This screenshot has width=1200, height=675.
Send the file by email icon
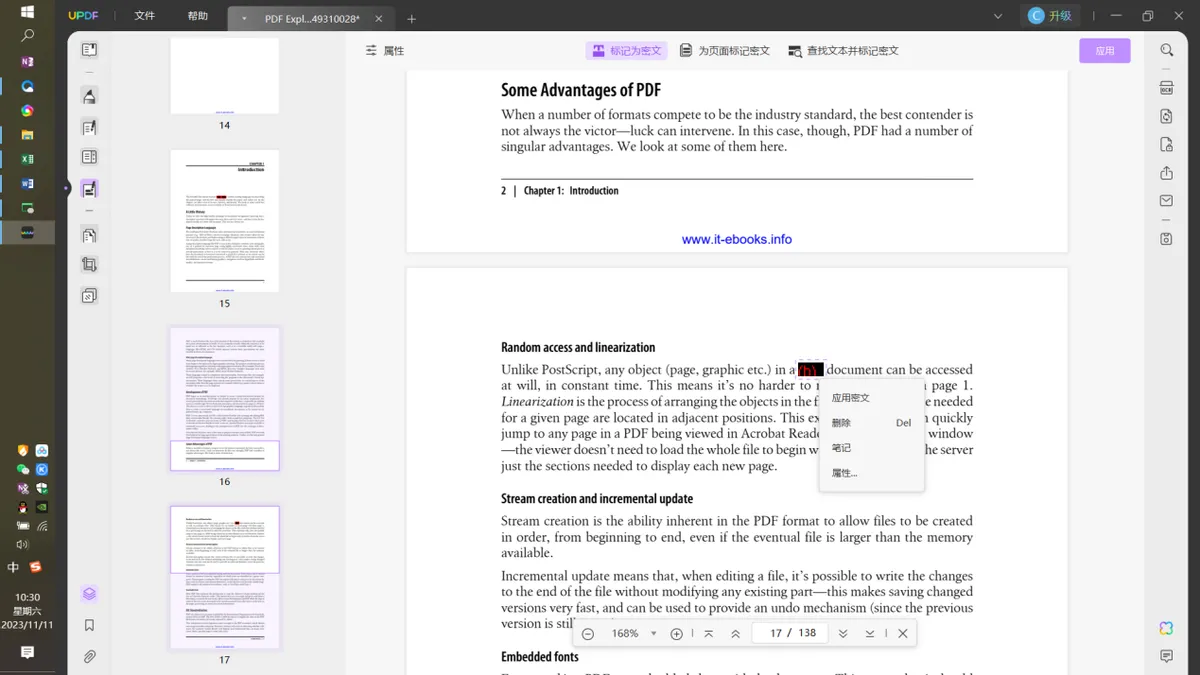(x=1166, y=201)
